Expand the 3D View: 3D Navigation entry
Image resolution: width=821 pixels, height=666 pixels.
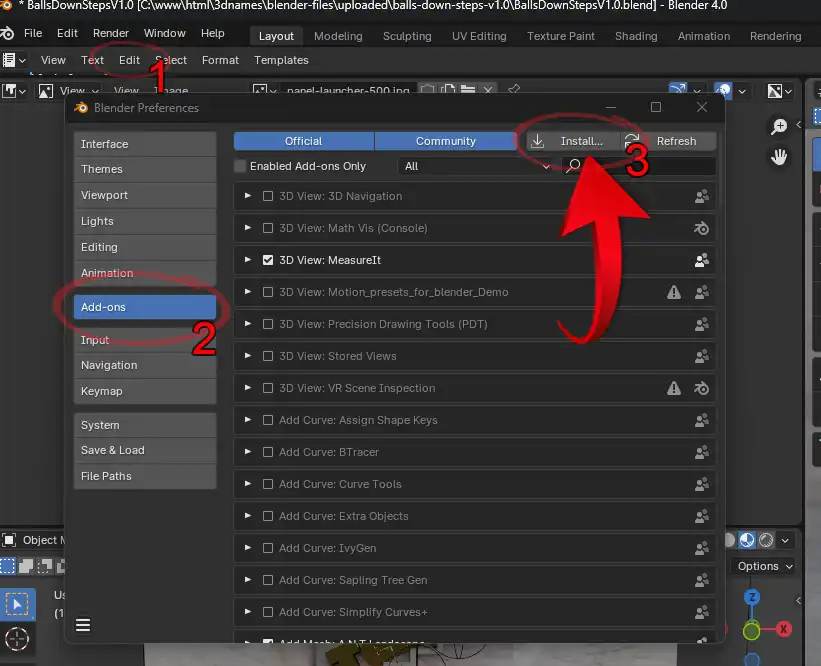[248, 196]
